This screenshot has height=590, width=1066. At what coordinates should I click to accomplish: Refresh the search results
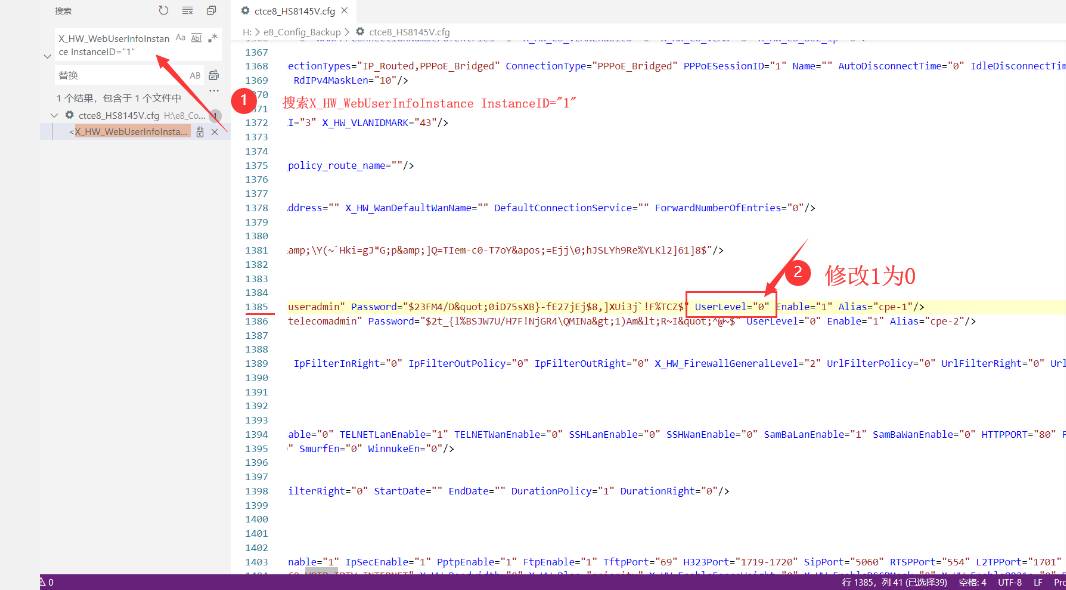164,11
